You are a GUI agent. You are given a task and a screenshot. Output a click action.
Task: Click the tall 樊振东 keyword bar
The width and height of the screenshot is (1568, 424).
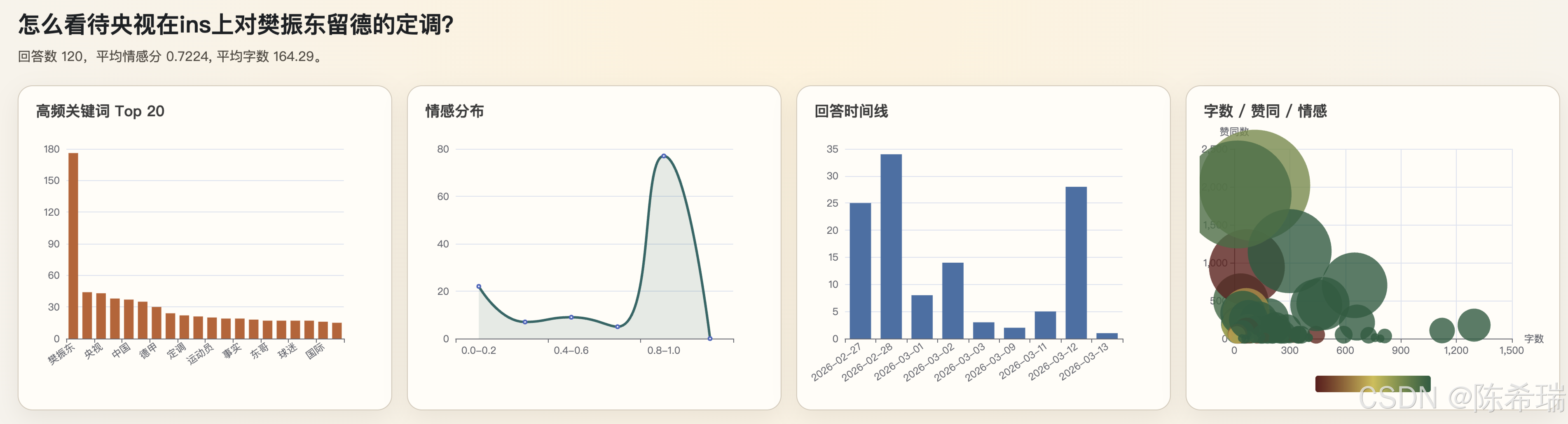73,245
